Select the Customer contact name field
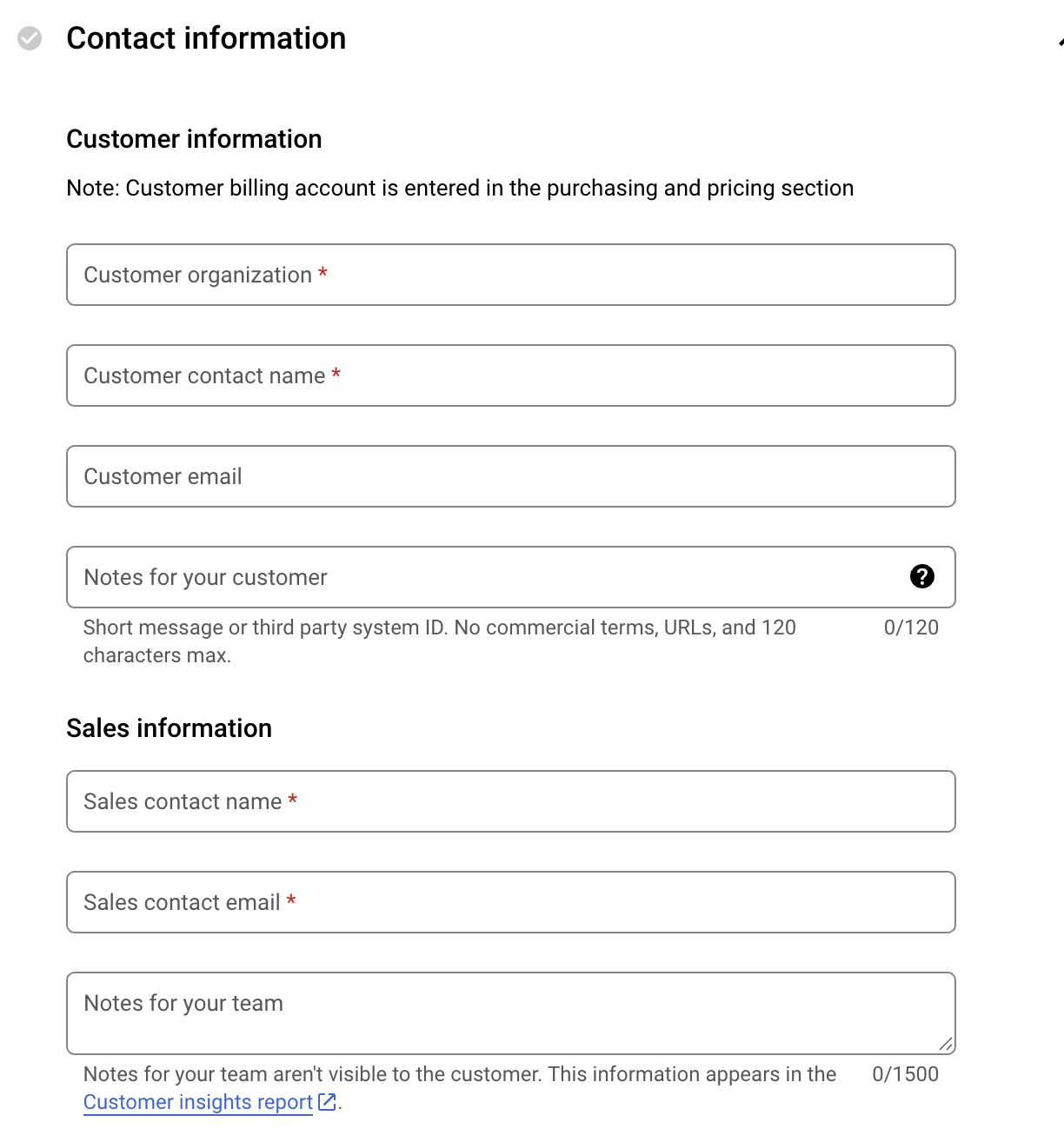 pos(511,375)
